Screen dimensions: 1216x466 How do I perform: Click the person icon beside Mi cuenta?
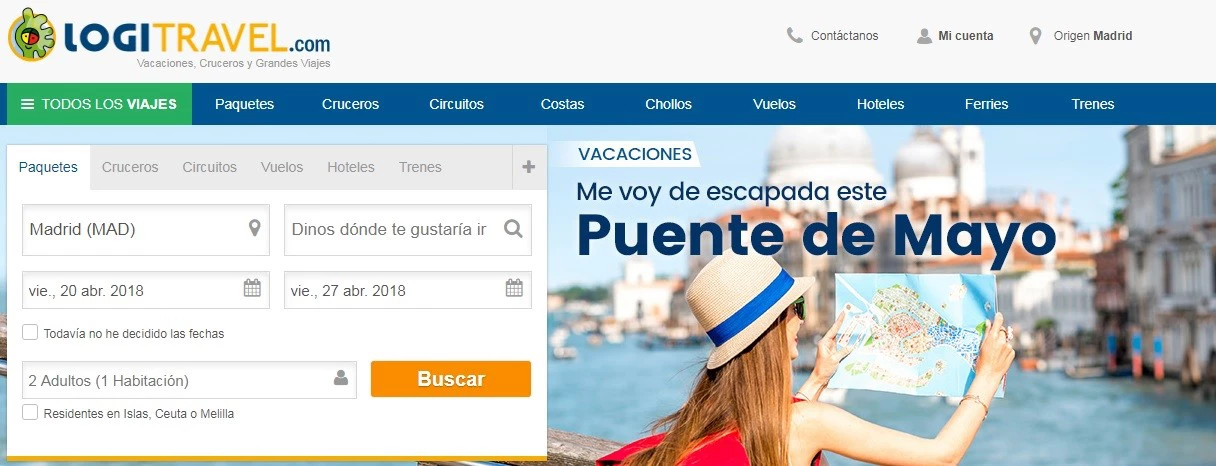(924, 36)
